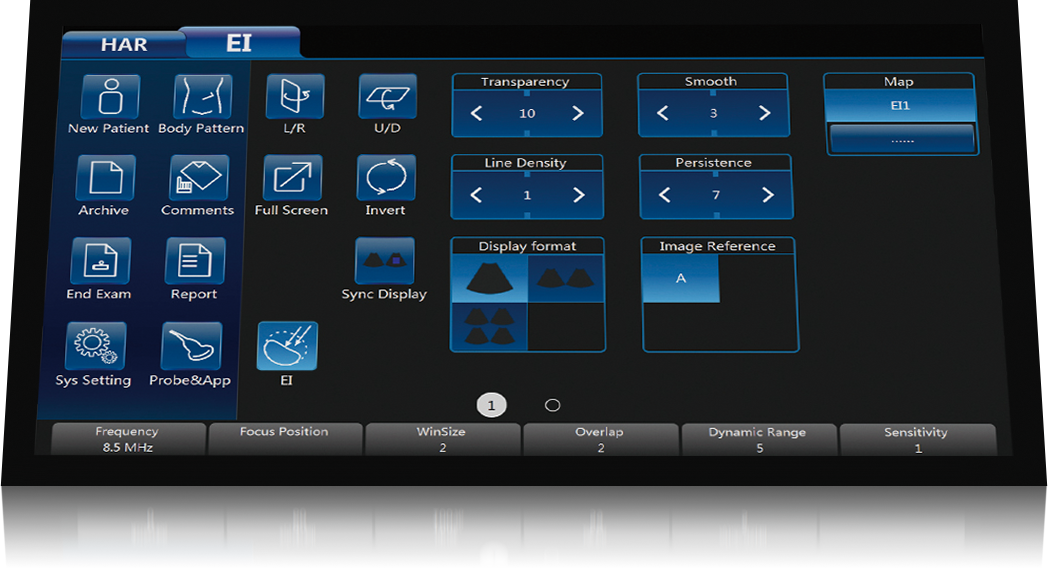The height and width of the screenshot is (568, 1048).
Task: Increase Persistence with right arrow
Action: [x=767, y=195]
